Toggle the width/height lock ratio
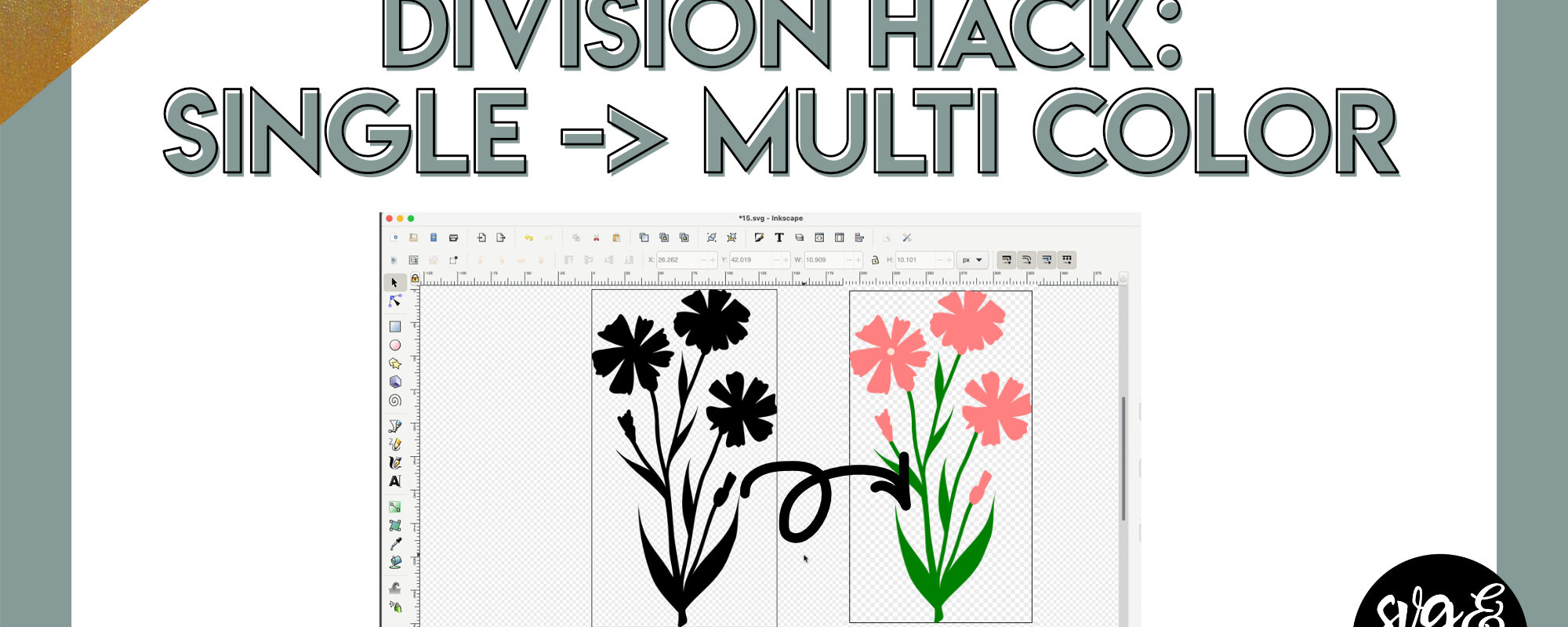 point(875,260)
